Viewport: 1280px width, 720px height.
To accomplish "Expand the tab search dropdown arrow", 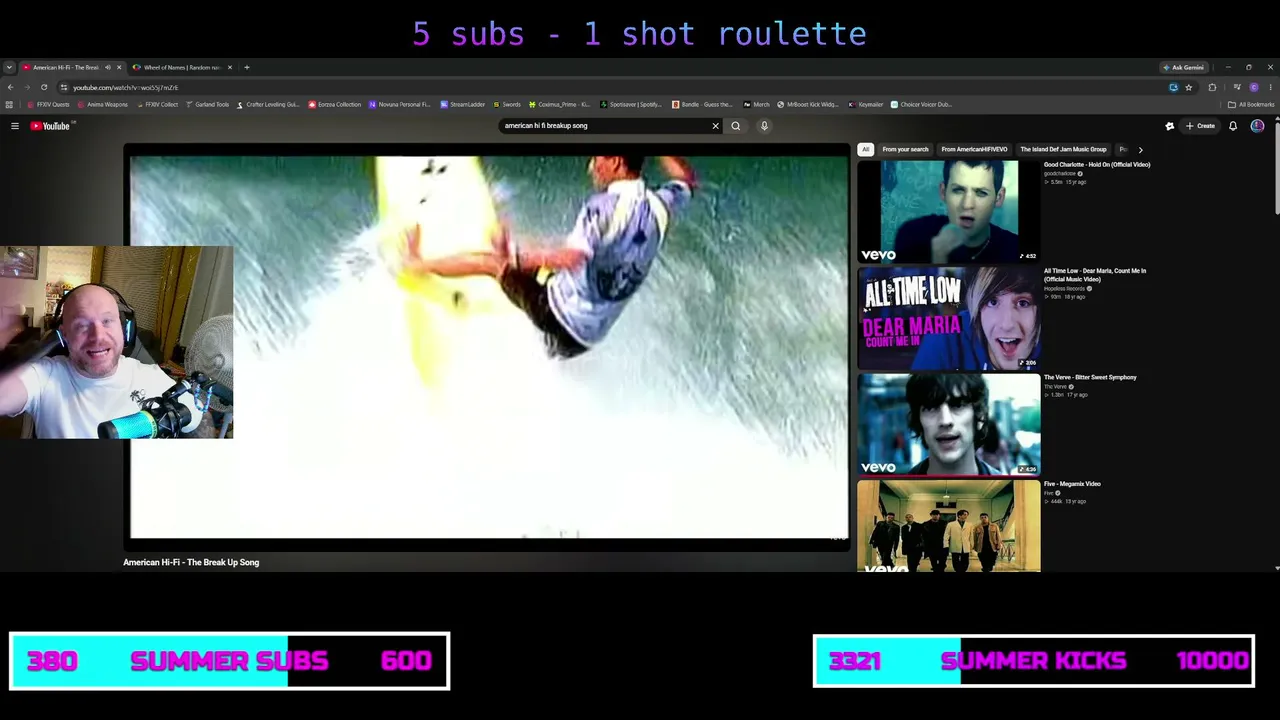I will point(9,67).
